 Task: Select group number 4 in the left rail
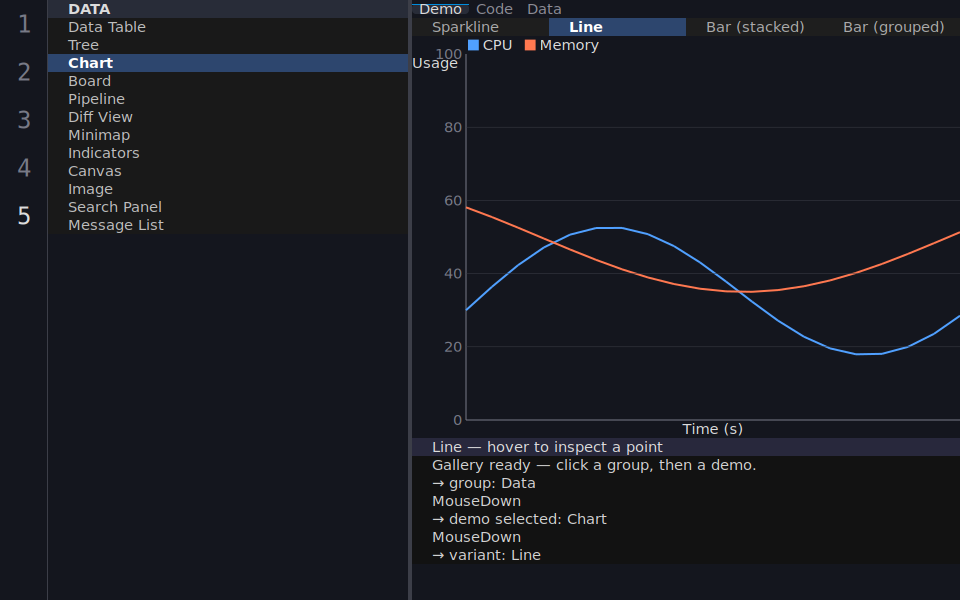point(24,168)
